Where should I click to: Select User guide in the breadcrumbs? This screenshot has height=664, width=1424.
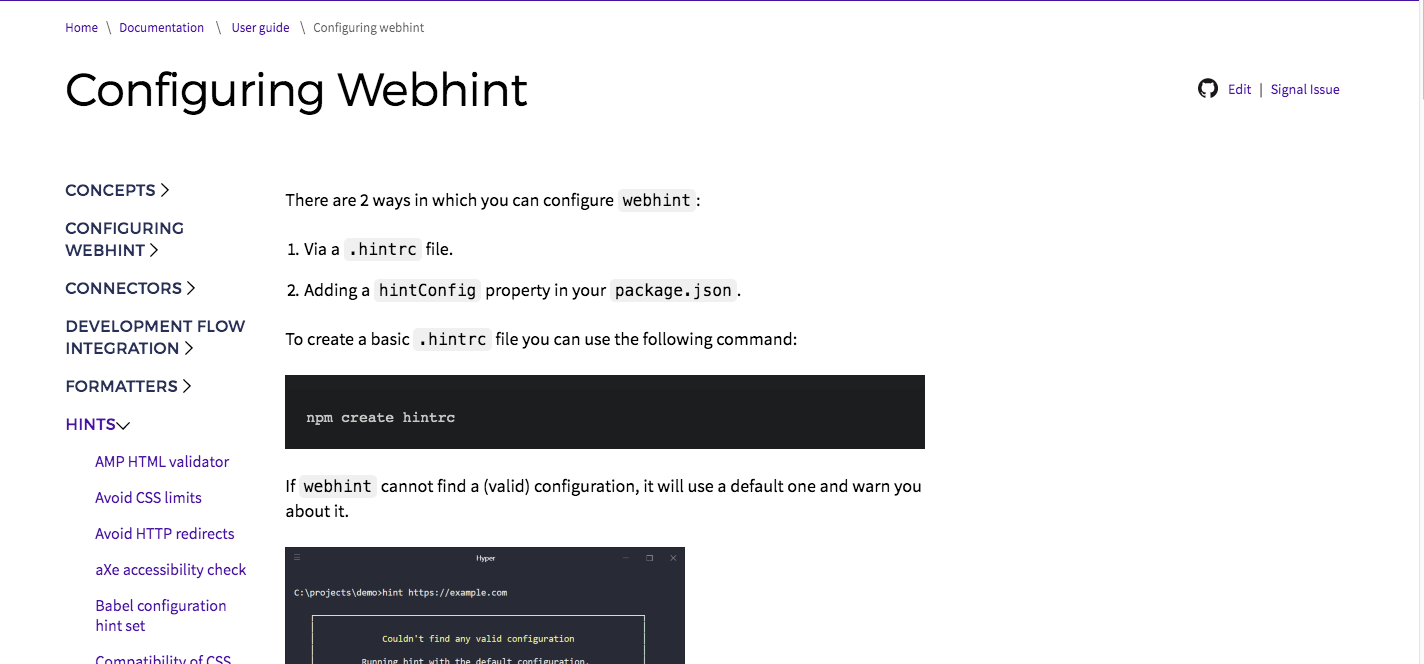point(260,27)
